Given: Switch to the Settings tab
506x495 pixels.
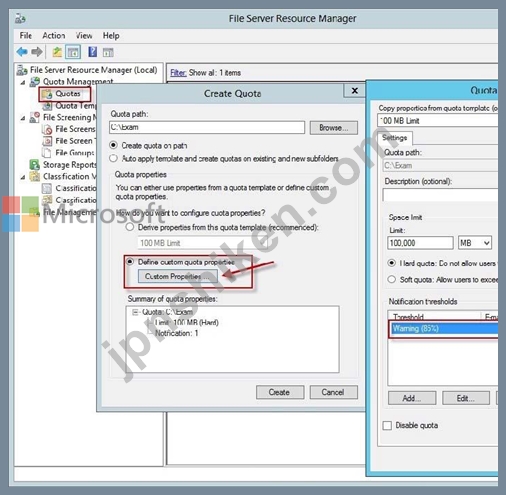Looking at the screenshot, I should pos(395,138).
